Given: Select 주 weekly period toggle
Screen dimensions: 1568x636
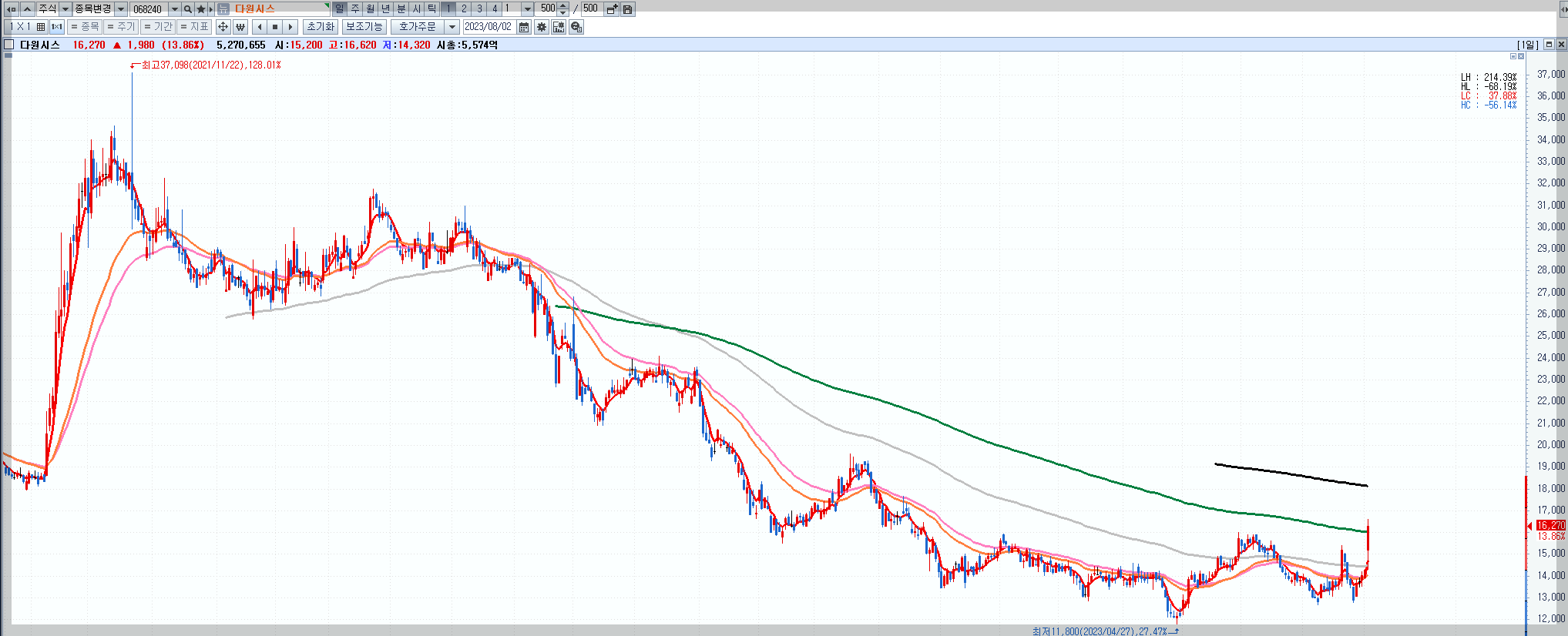Looking at the screenshot, I should click(x=354, y=8).
